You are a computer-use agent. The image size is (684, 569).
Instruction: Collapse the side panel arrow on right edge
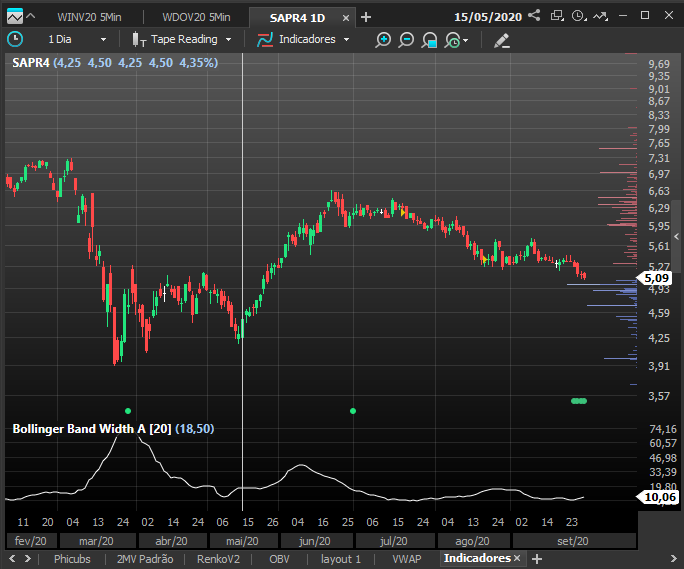click(677, 237)
